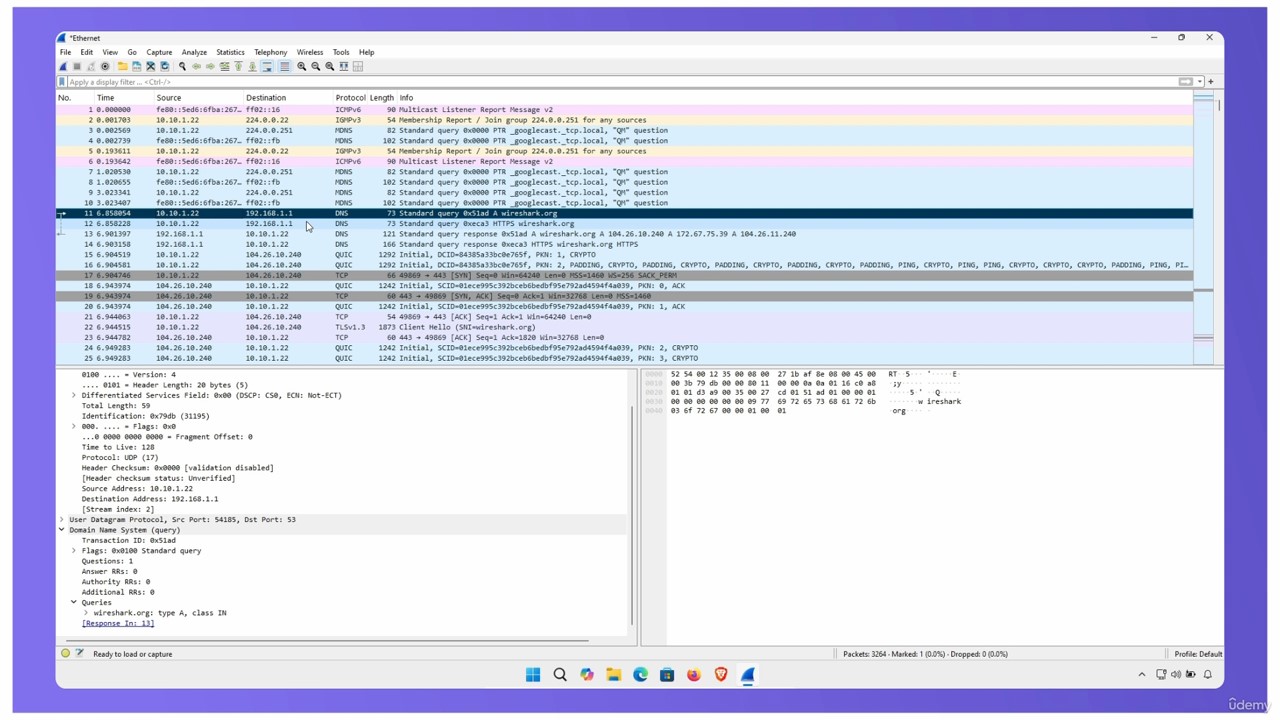Go to specified packet
Image resolution: width=1280 pixels, height=720 pixels.
point(224,67)
